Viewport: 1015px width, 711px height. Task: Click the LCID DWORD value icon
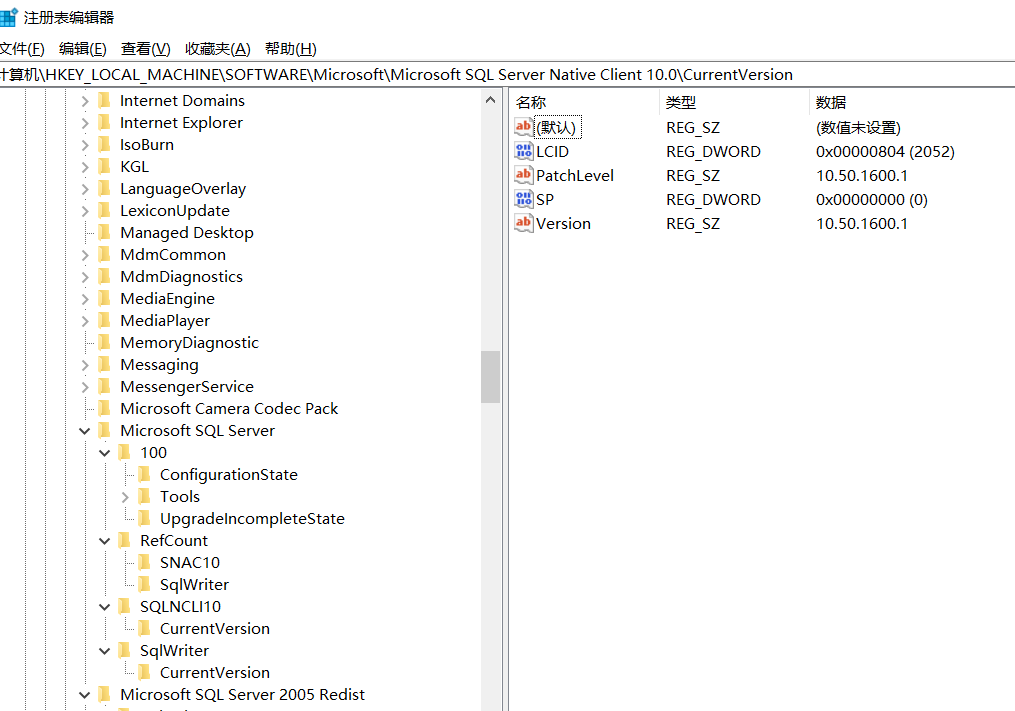[524, 151]
